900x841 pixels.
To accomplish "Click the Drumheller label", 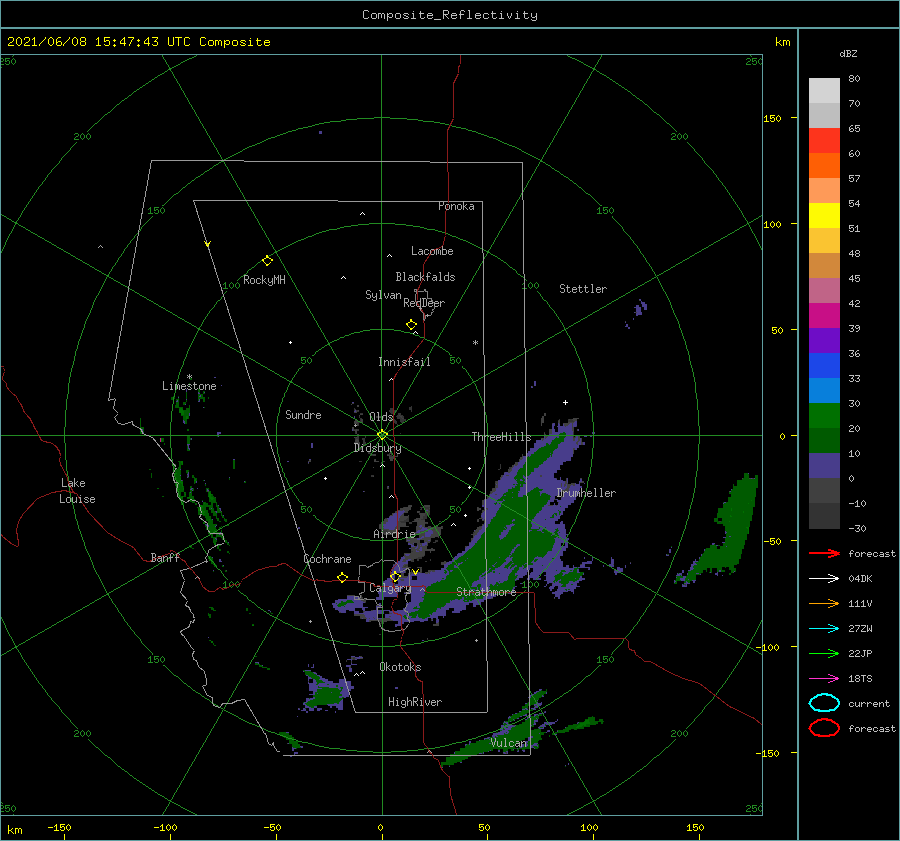I will (586, 493).
